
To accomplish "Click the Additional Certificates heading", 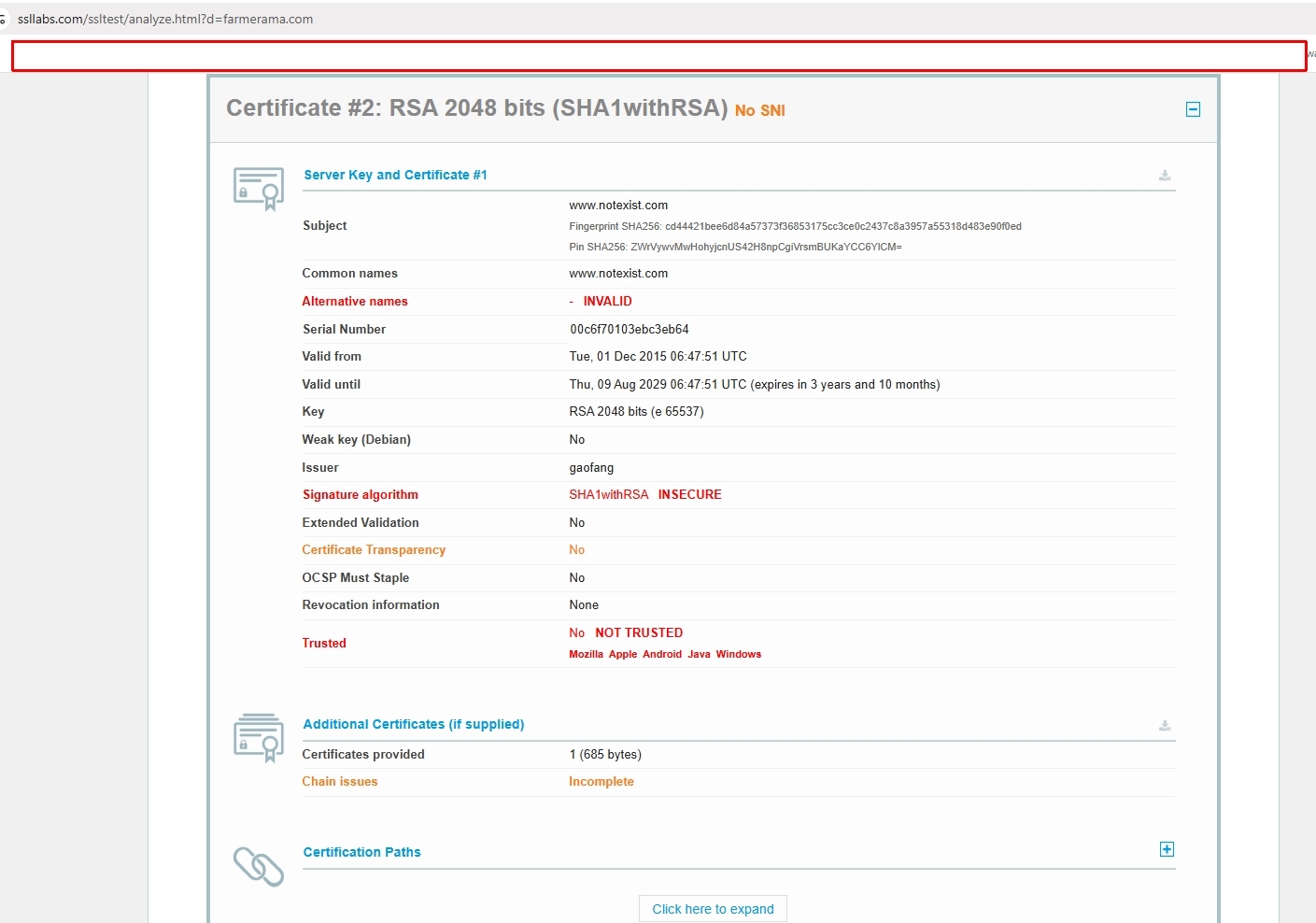I will tap(413, 724).
